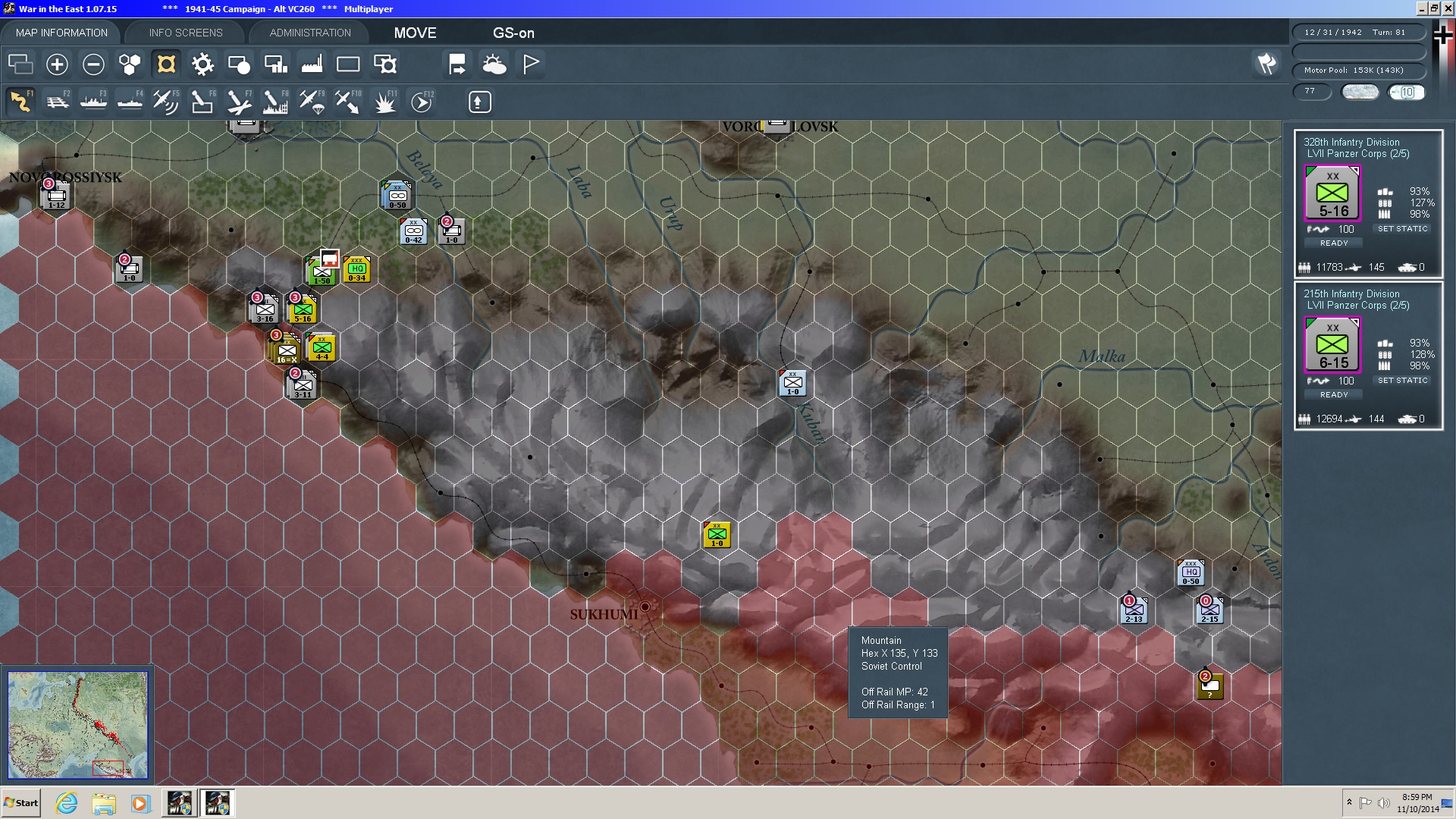Image resolution: width=1456 pixels, height=819 pixels.
Task: Click the rectangle with circle toolbar icon
Action: point(239,64)
